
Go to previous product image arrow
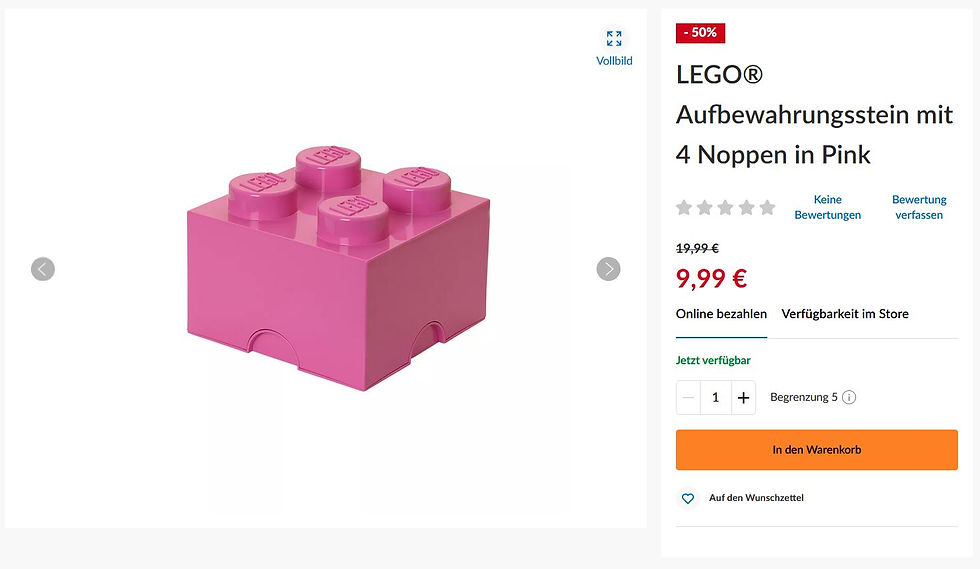pos(42,269)
